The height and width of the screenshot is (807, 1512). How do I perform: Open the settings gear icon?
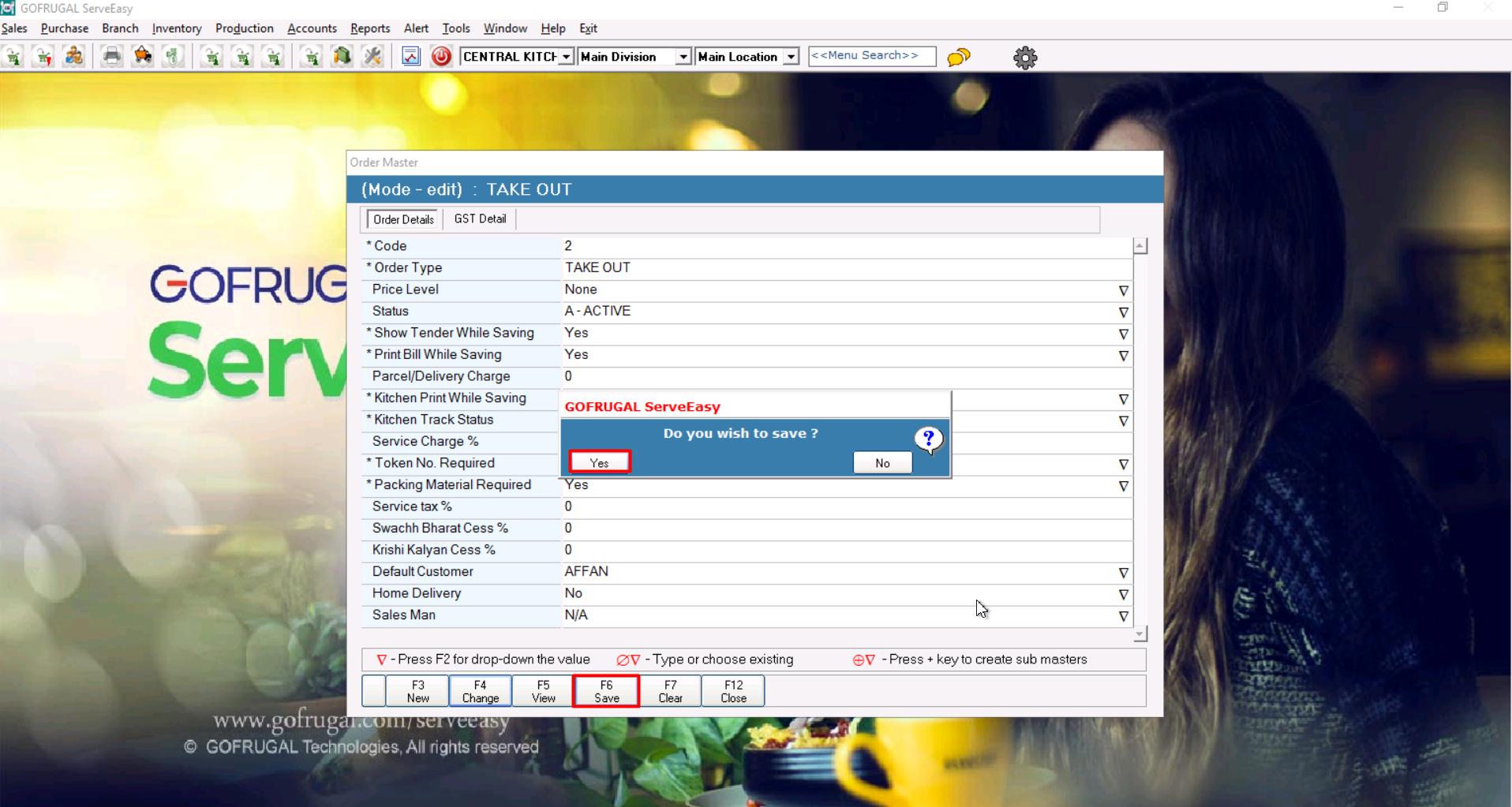(1025, 58)
